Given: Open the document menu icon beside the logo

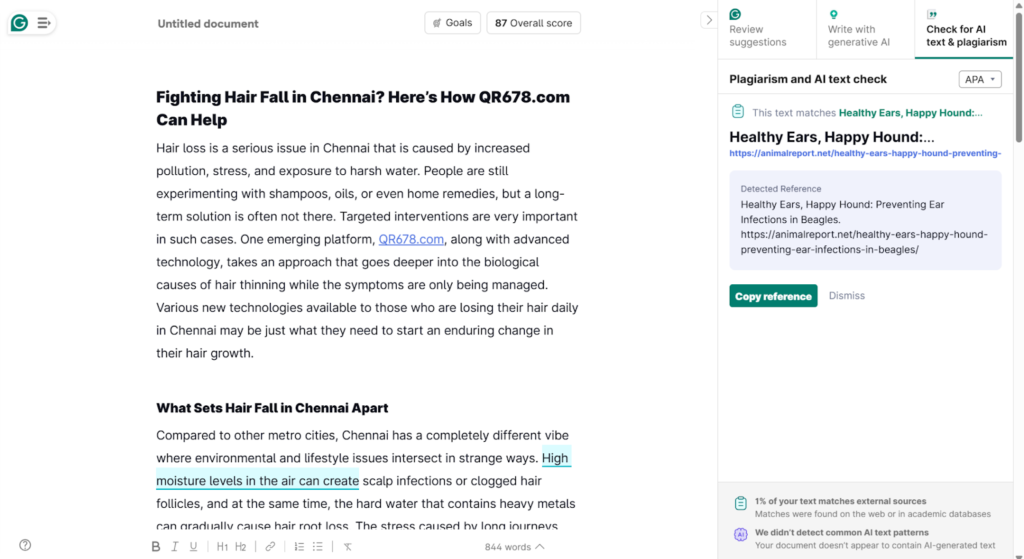Looking at the screenshot, I should 43,23.
